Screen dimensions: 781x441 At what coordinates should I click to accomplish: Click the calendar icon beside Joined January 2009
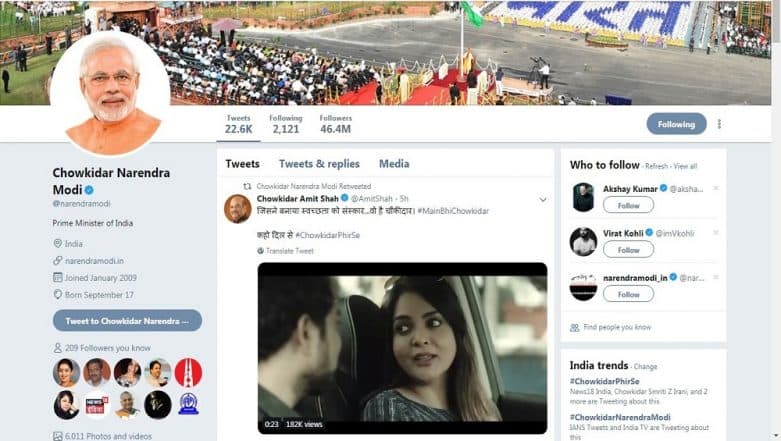[58, 278]
